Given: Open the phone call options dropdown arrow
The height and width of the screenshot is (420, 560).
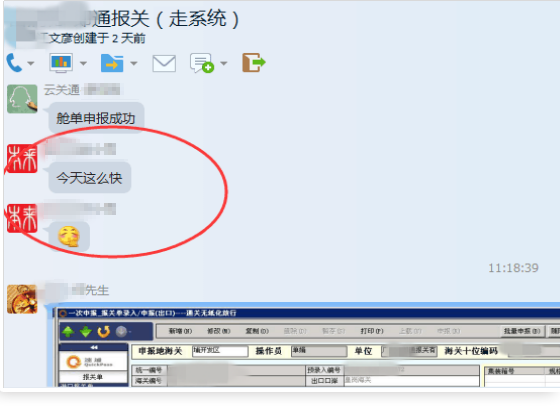Looking at the screenshot, I should (x=31, y=64).
